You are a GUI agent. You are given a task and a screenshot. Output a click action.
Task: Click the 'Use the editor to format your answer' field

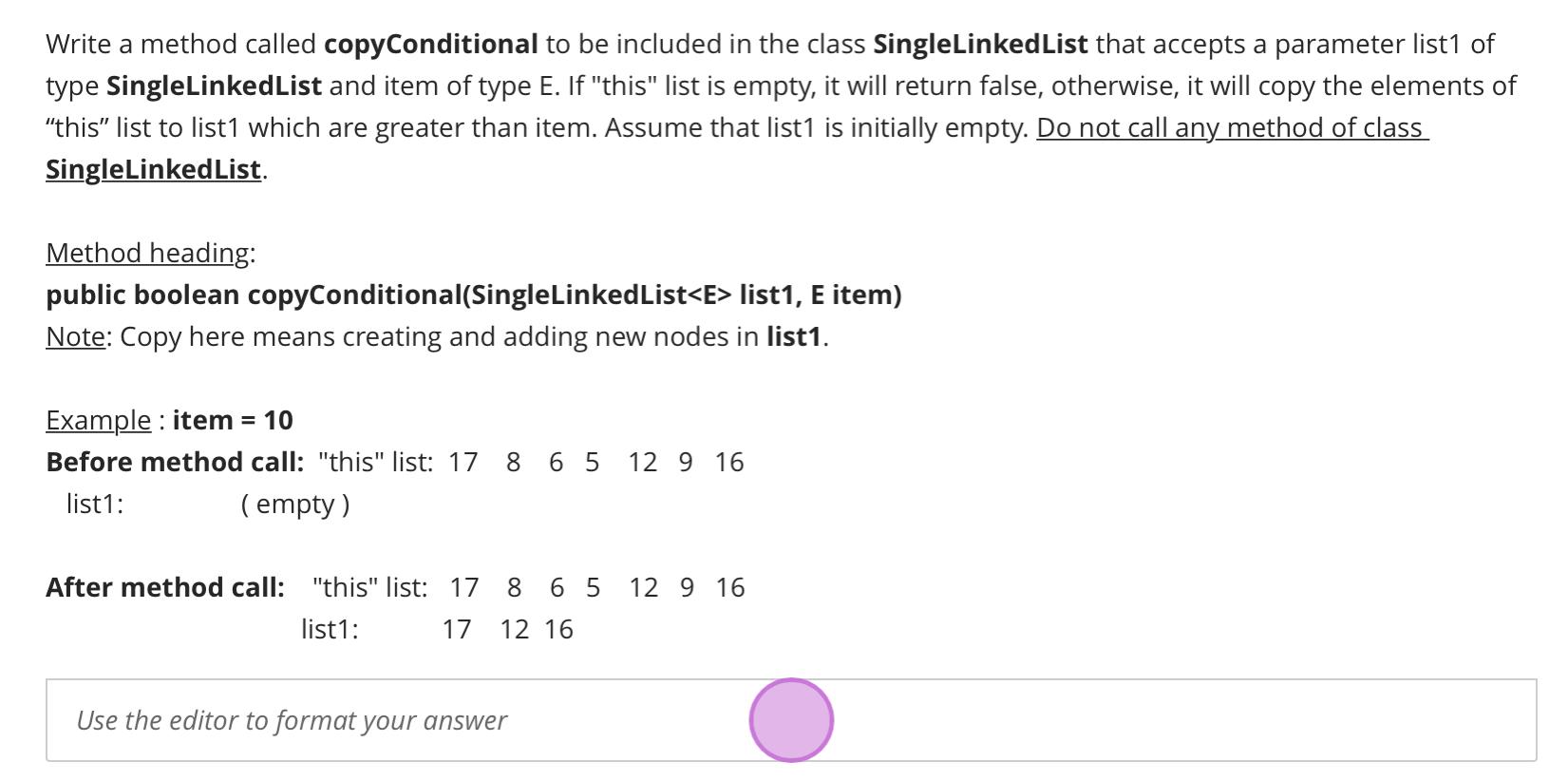point(791,720)
